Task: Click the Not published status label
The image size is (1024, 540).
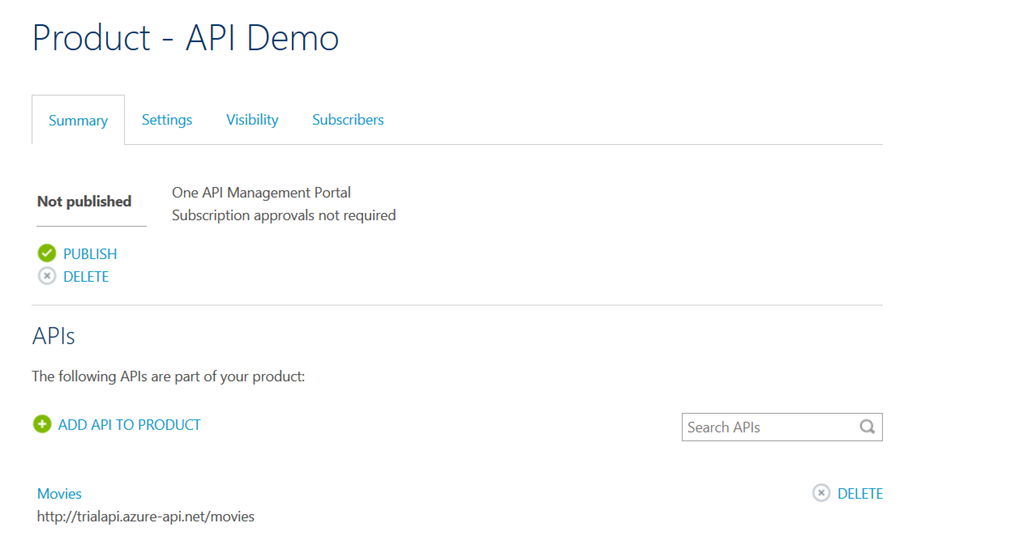Action: (84, 201)
